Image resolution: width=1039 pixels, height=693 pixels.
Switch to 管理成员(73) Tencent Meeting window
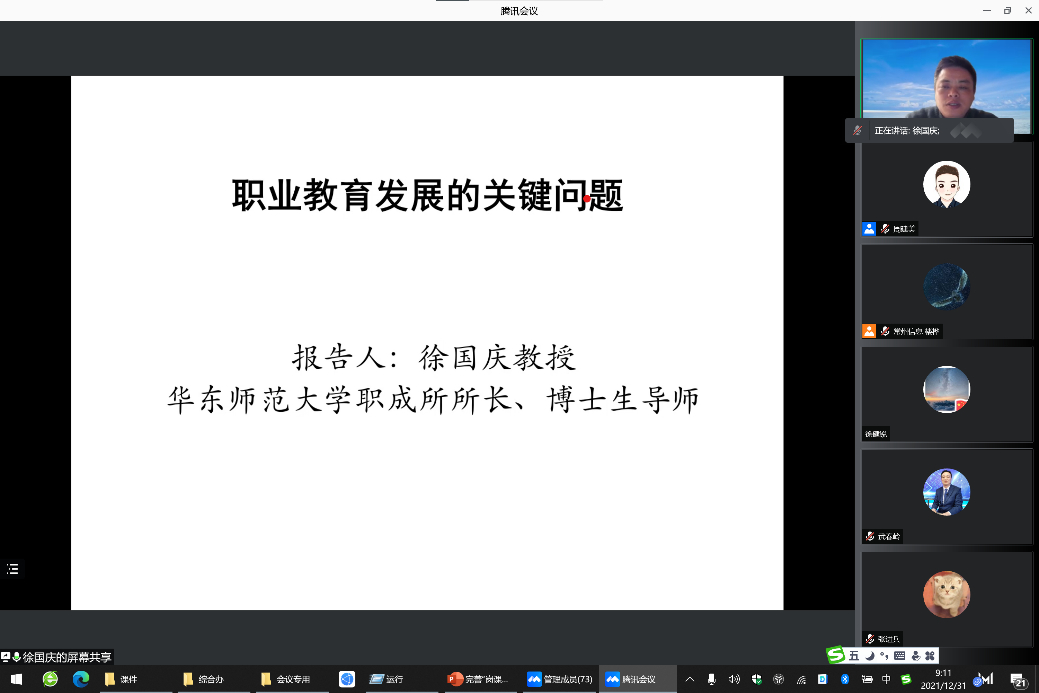560,679
